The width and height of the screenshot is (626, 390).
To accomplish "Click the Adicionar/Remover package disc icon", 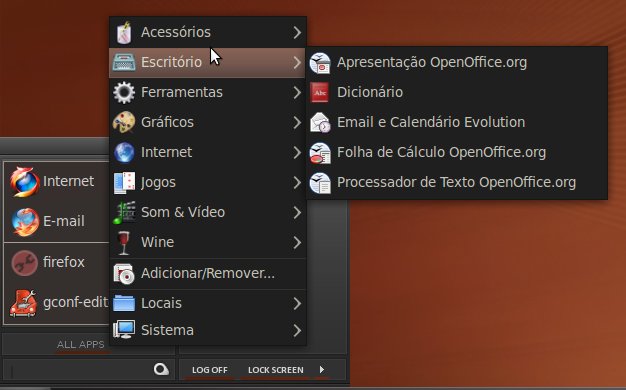I will (124, 274).
